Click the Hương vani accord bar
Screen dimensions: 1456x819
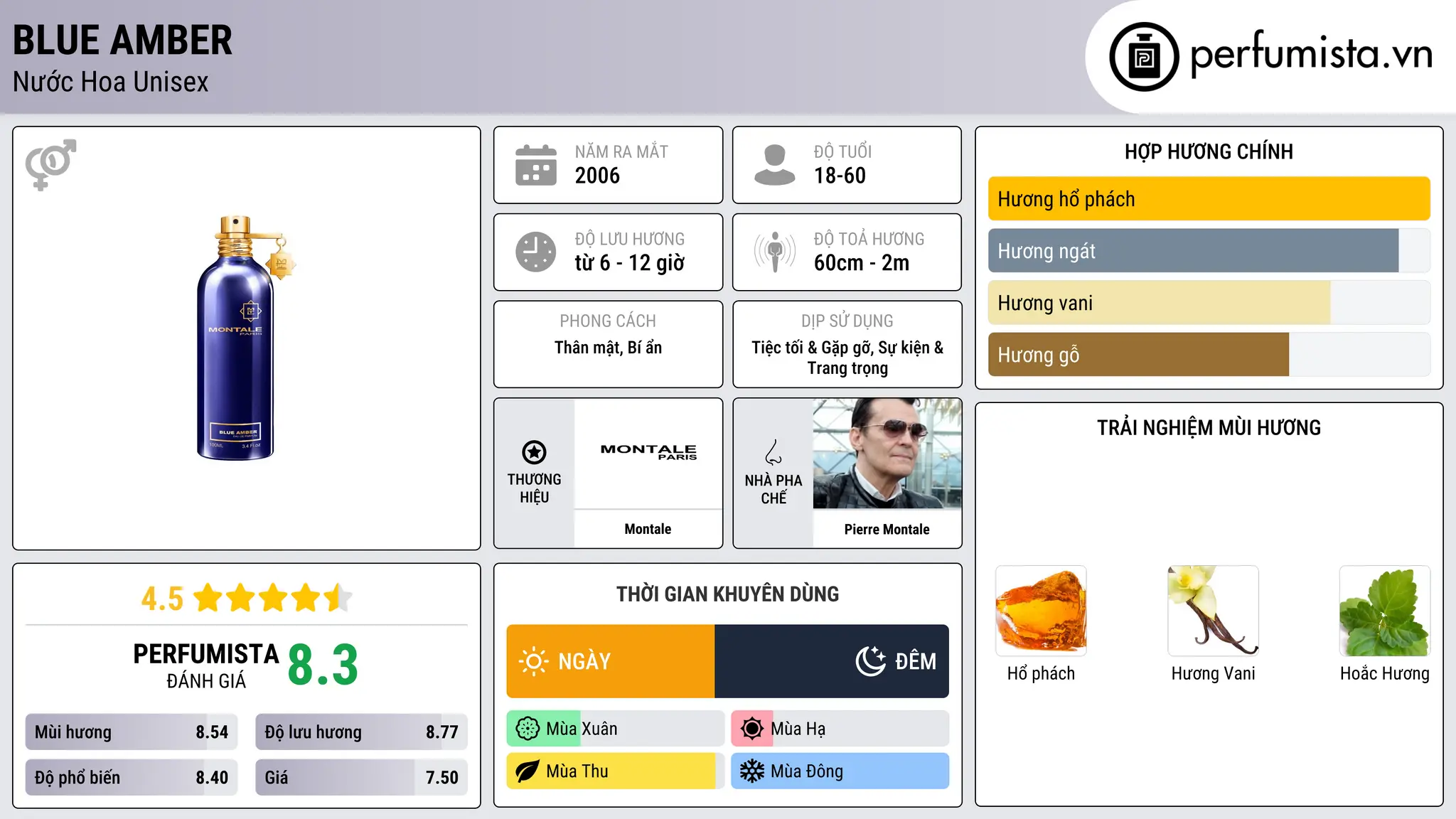click(1209, 303)
